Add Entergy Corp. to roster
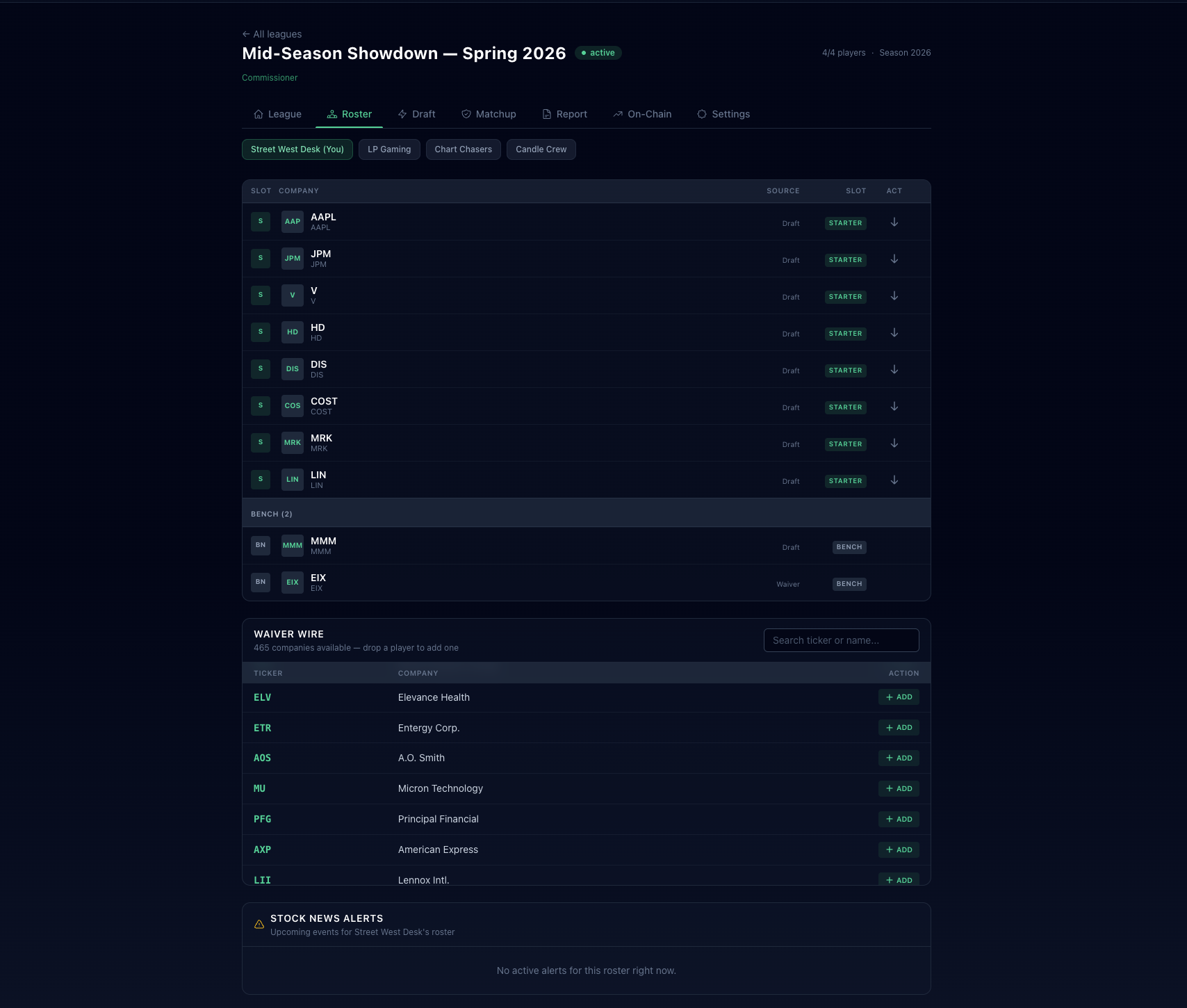The image size is (1187, 1008). (x=899, y=728)
